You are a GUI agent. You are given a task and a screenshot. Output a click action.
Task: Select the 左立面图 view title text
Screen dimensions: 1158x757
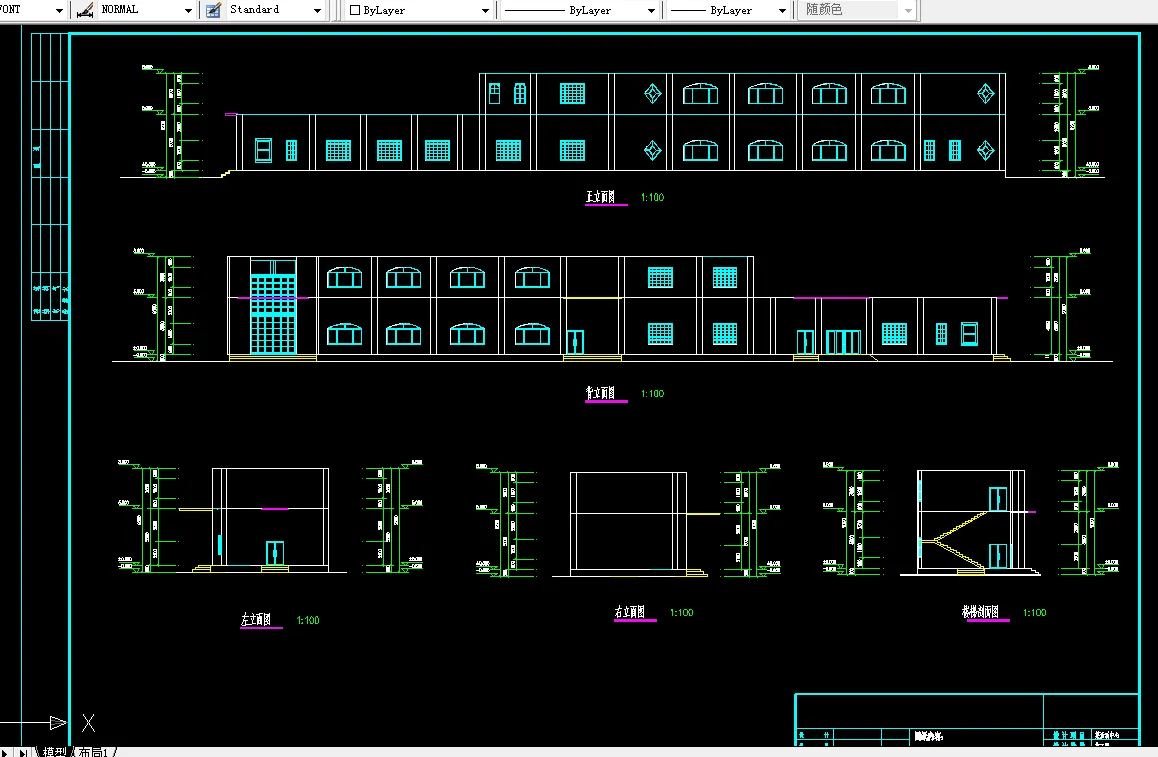tap(256, 620)
